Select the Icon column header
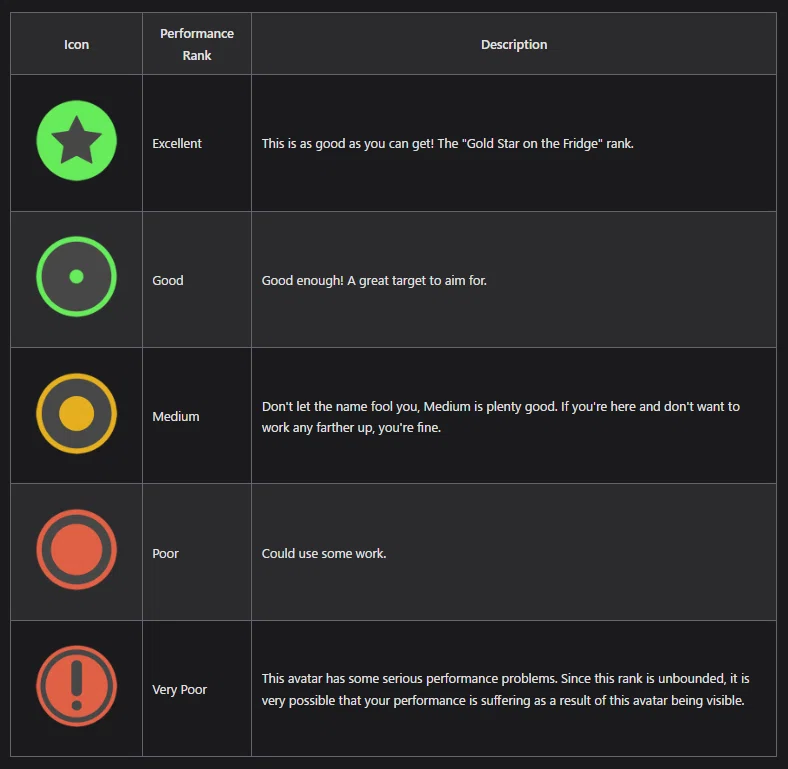Viewport: 788px width, 769px height. coord(76,44)
